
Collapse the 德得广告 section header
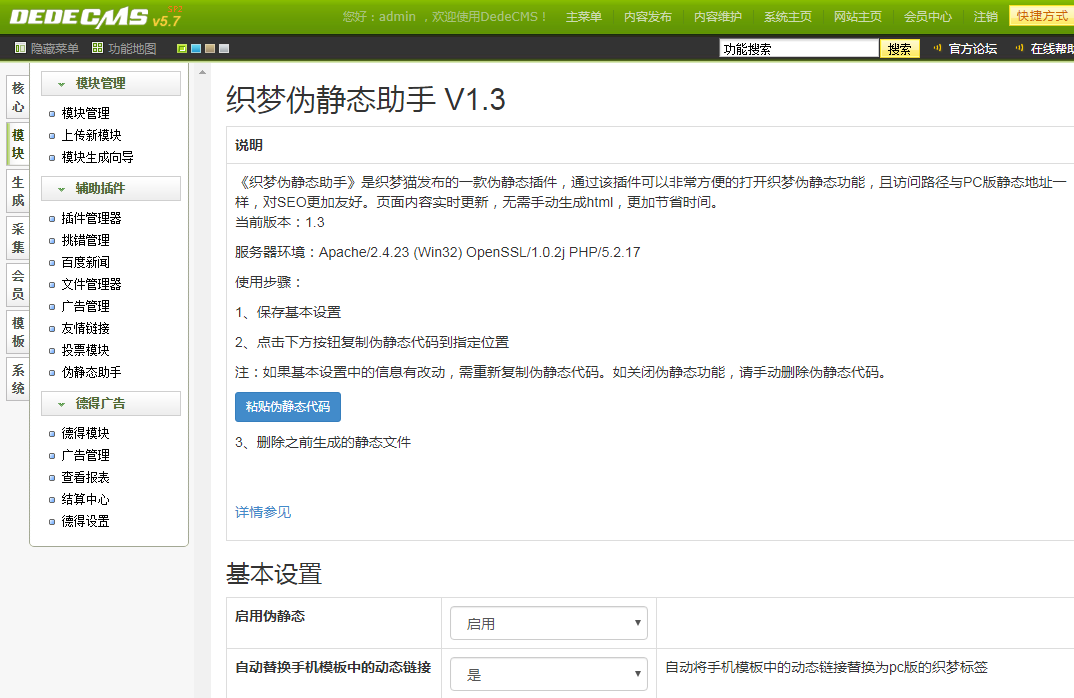pyautogui.click(x=111, y=403)
